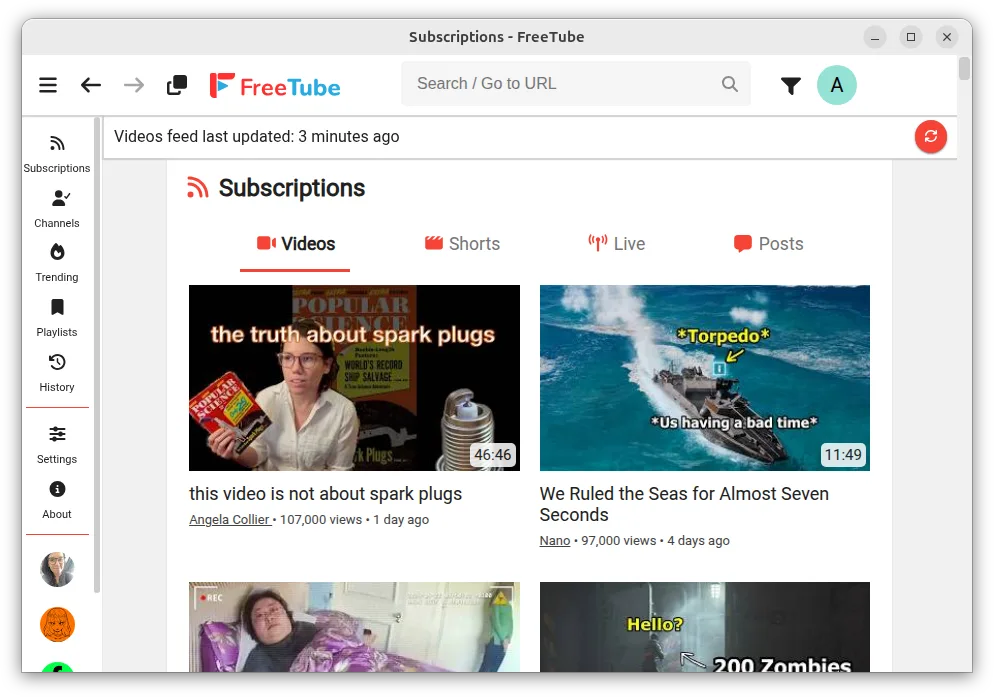Switch to the Posts tab
994x697 pixels.
[768, 244]
